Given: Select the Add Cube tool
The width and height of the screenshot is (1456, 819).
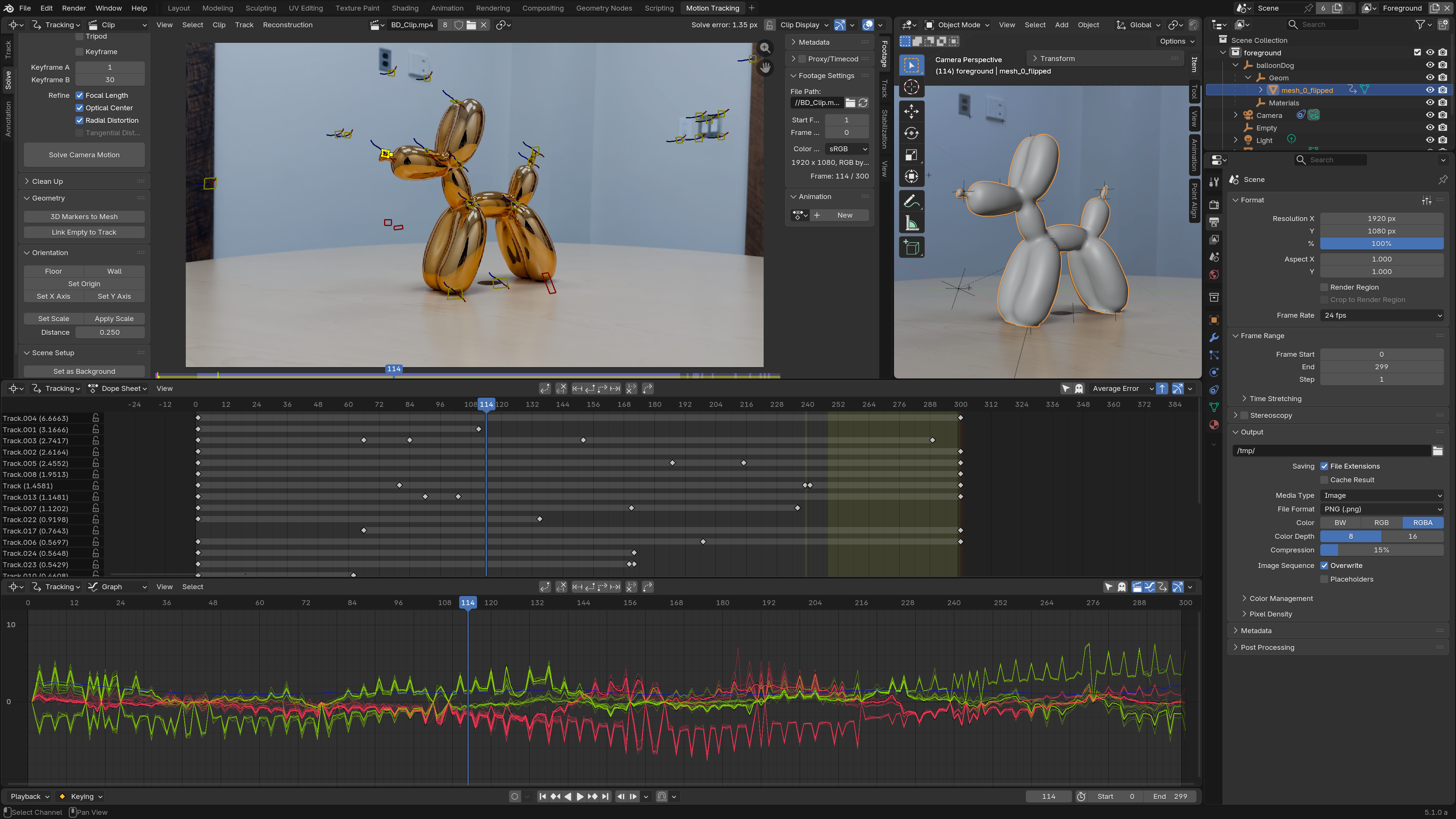Looking at the screenshot, I should click(x=911, y=247).
